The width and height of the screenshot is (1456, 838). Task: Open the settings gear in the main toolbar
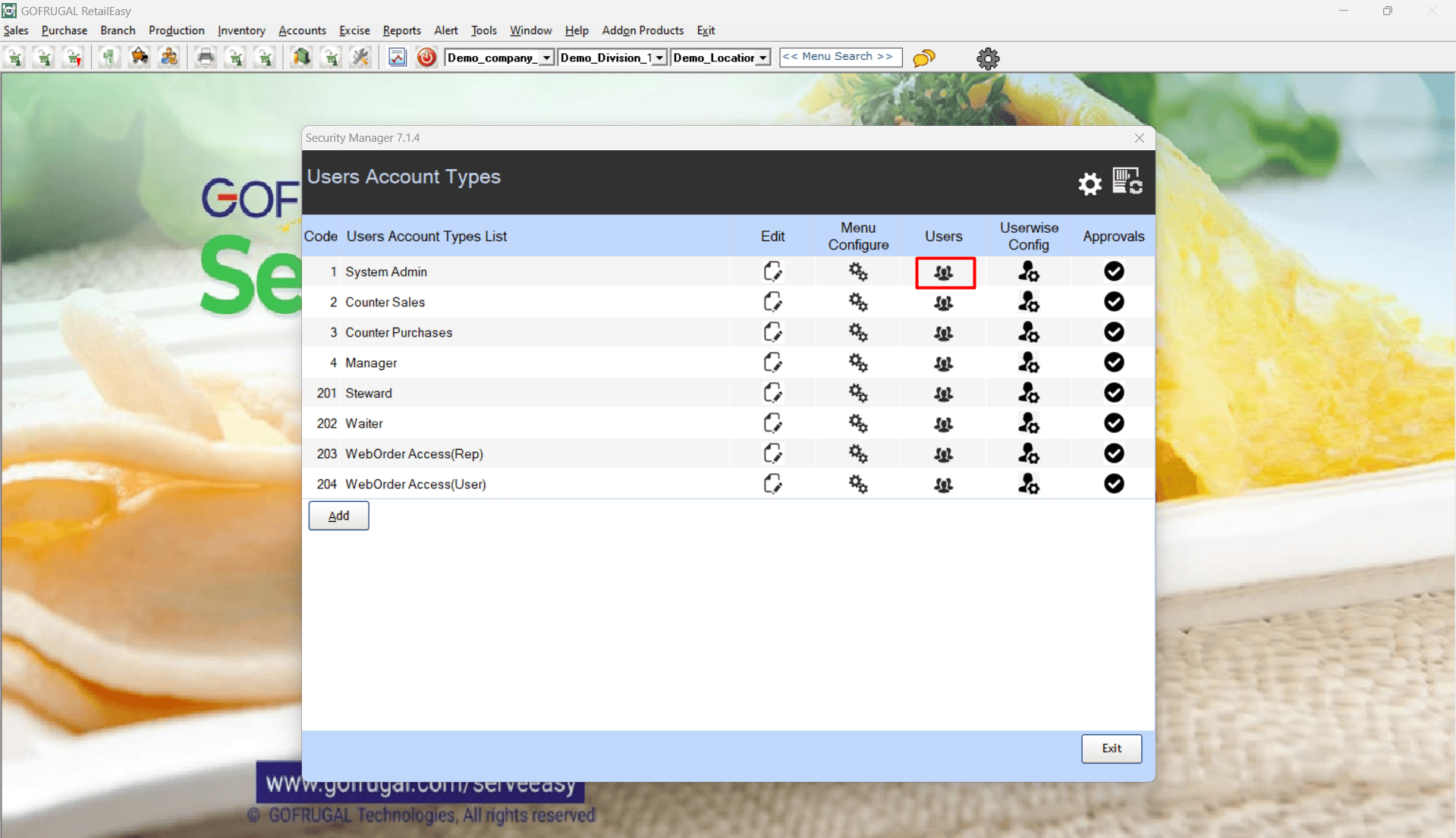(988, 58)
